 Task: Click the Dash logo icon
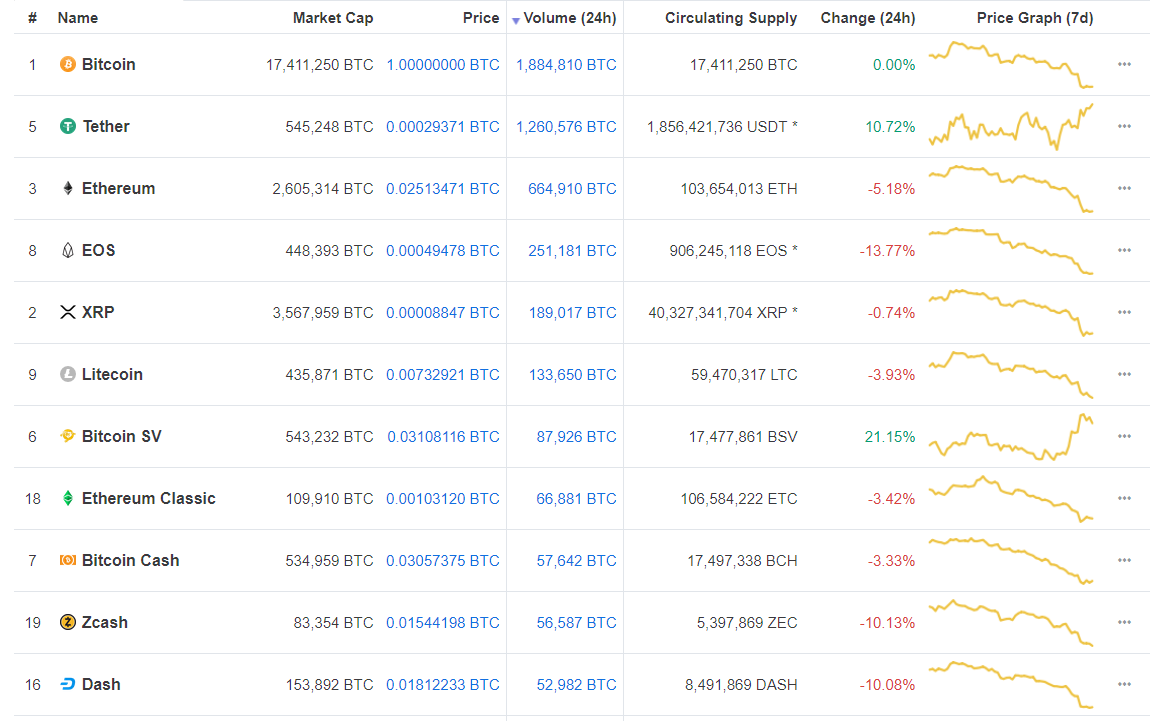point(68,685)
